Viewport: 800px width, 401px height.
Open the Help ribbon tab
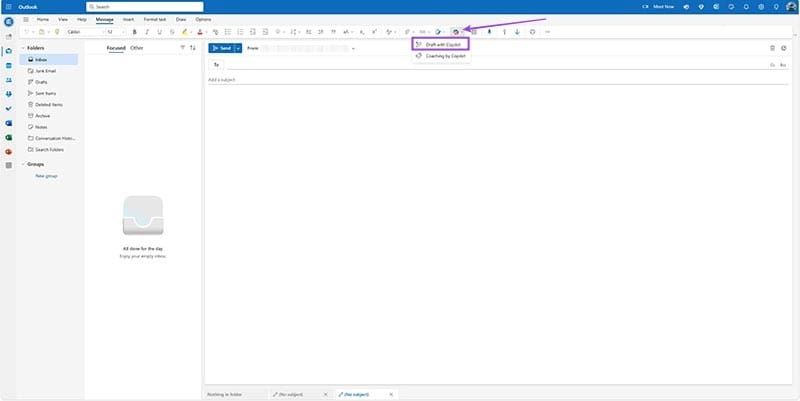click(x=82, y=19)
